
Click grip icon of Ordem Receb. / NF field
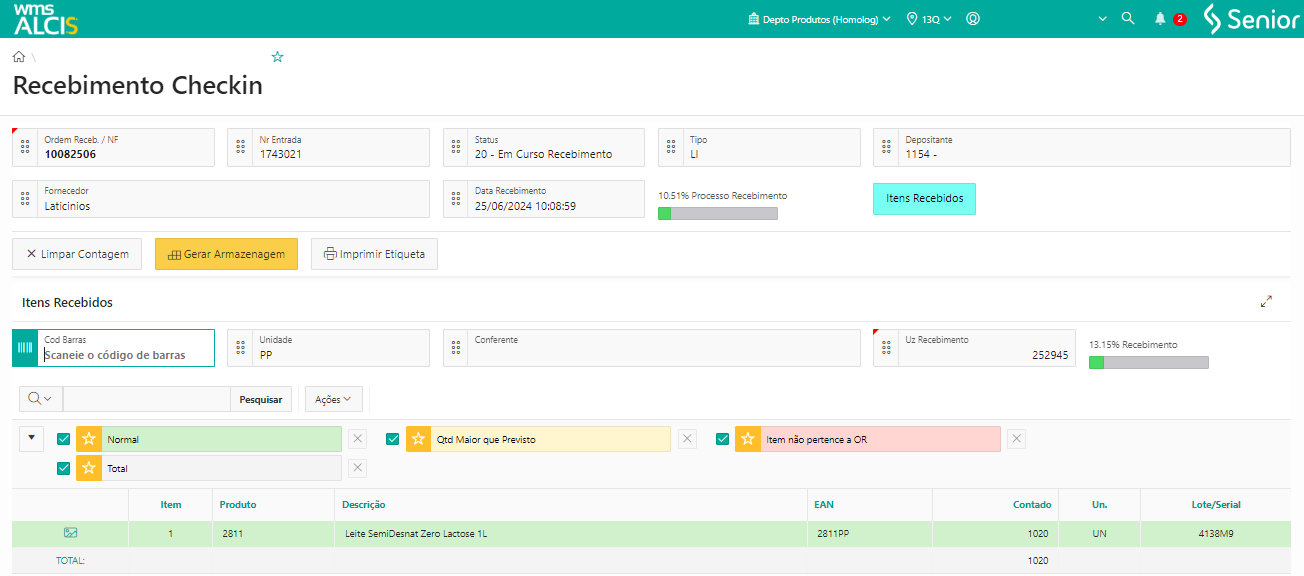[x=25, y=147]
